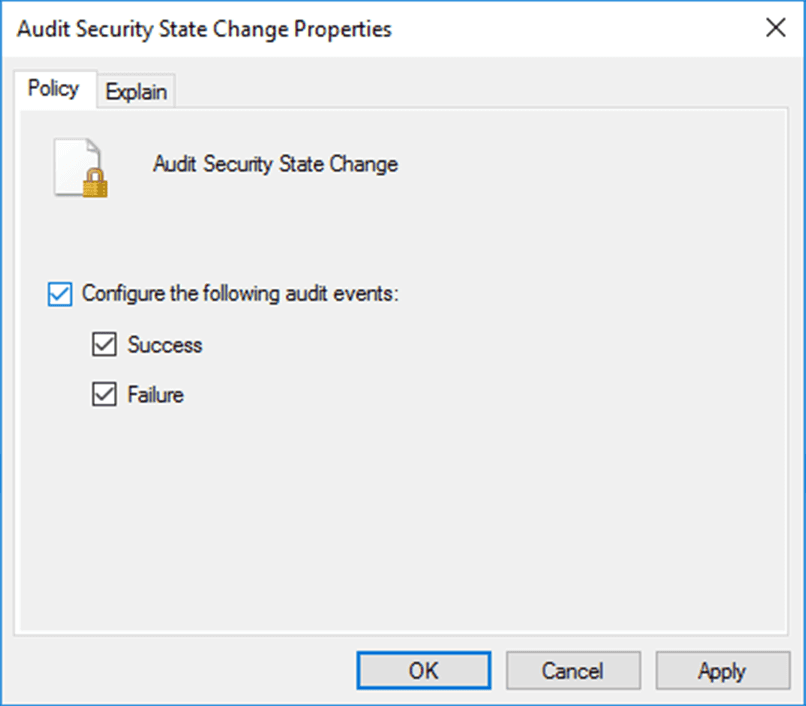Click the Cancel button
Screen dimensions: 806x706
(573, 670)
